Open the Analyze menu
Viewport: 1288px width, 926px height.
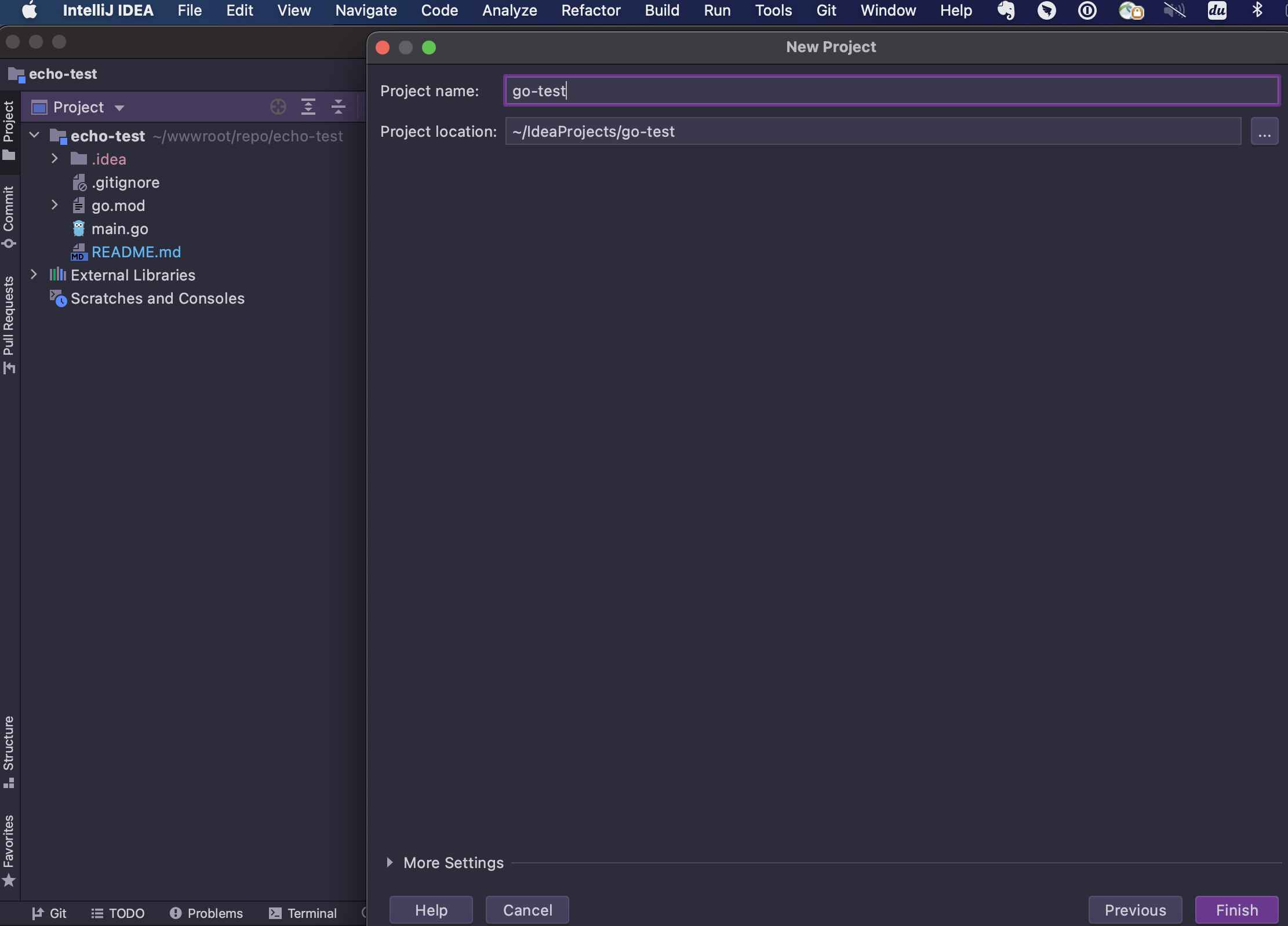point(510,10)
